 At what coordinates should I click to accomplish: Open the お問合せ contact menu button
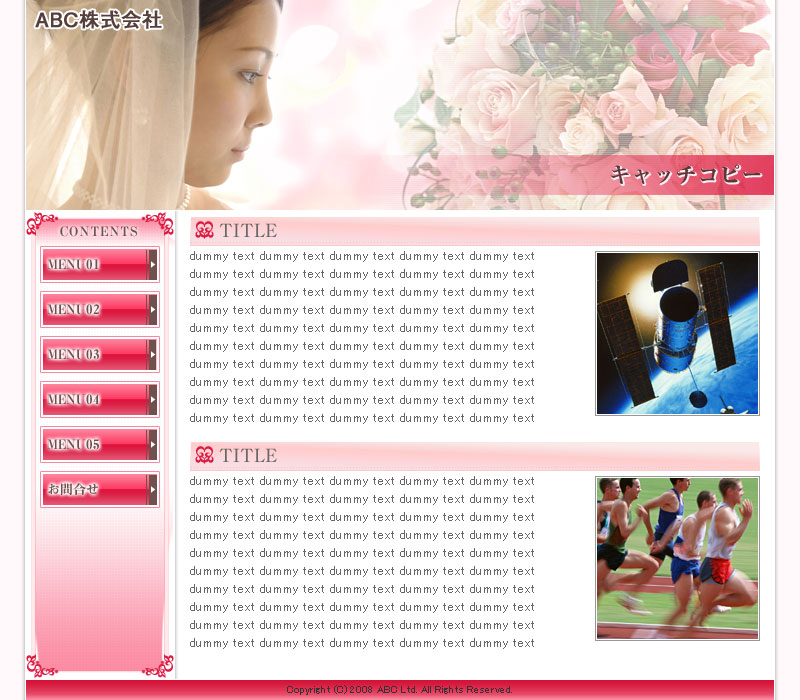pos(100,489)
